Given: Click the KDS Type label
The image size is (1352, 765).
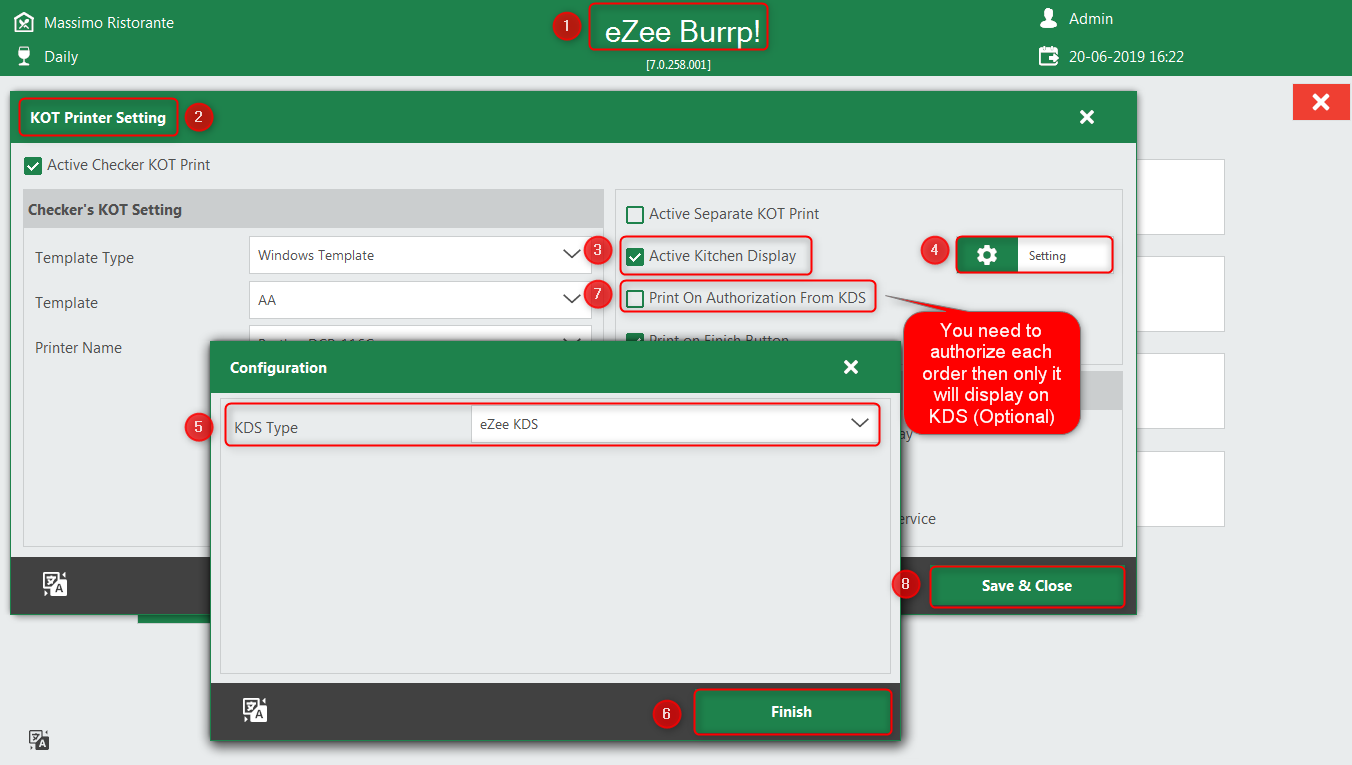Looking at the screenshot, I should click(x=266, y=427).
